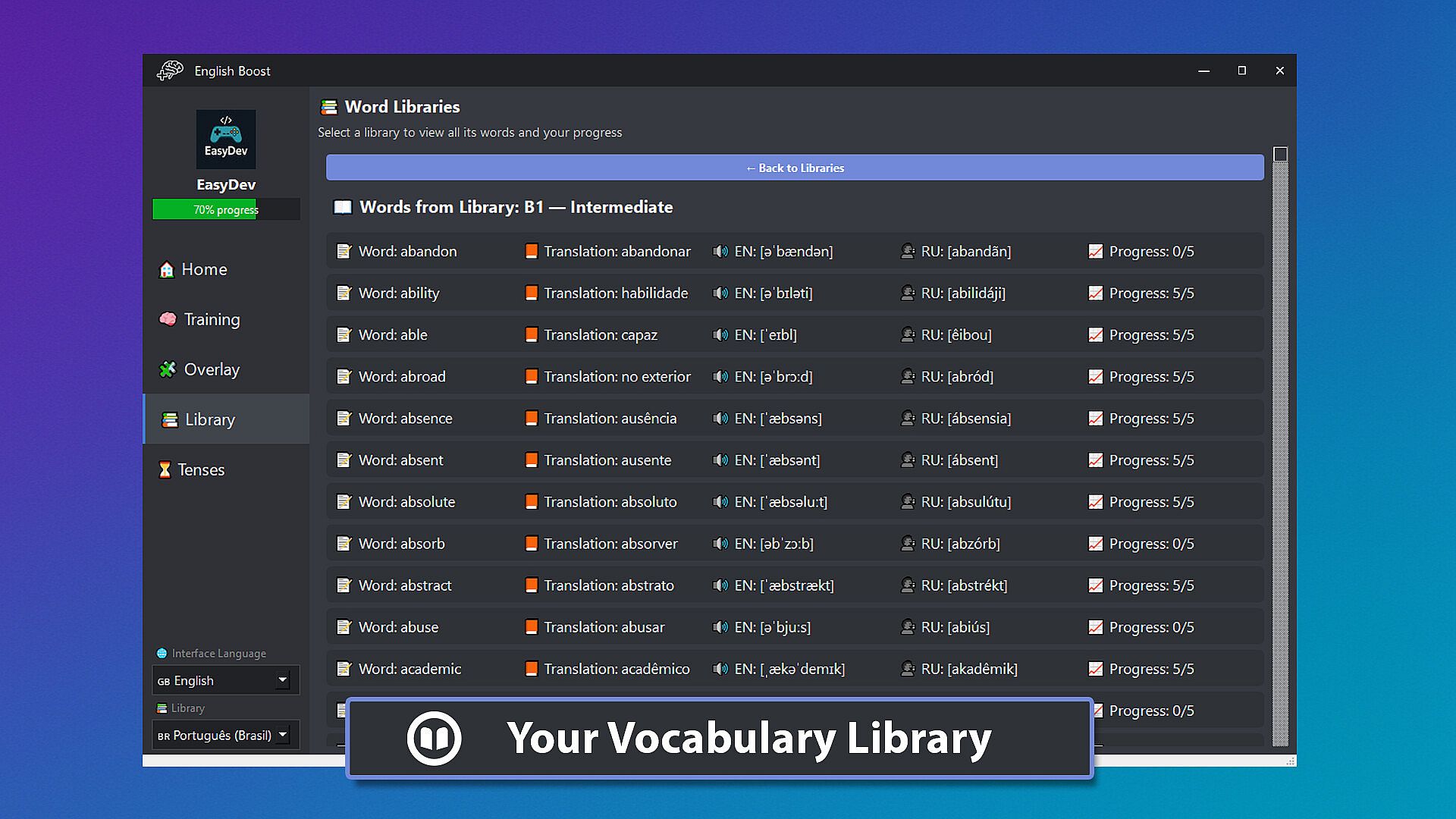Expand the Português (Brasil) library dropdown
Image resolution: width=1456 pixels, height=819 pixels.
225,735
